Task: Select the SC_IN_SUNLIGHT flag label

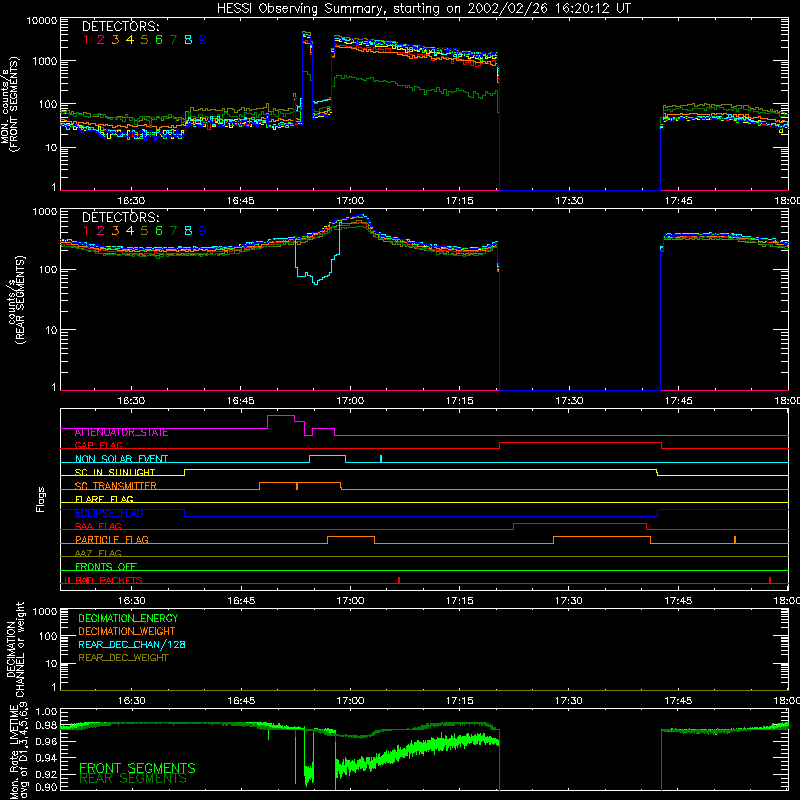Action: point(115,472)
